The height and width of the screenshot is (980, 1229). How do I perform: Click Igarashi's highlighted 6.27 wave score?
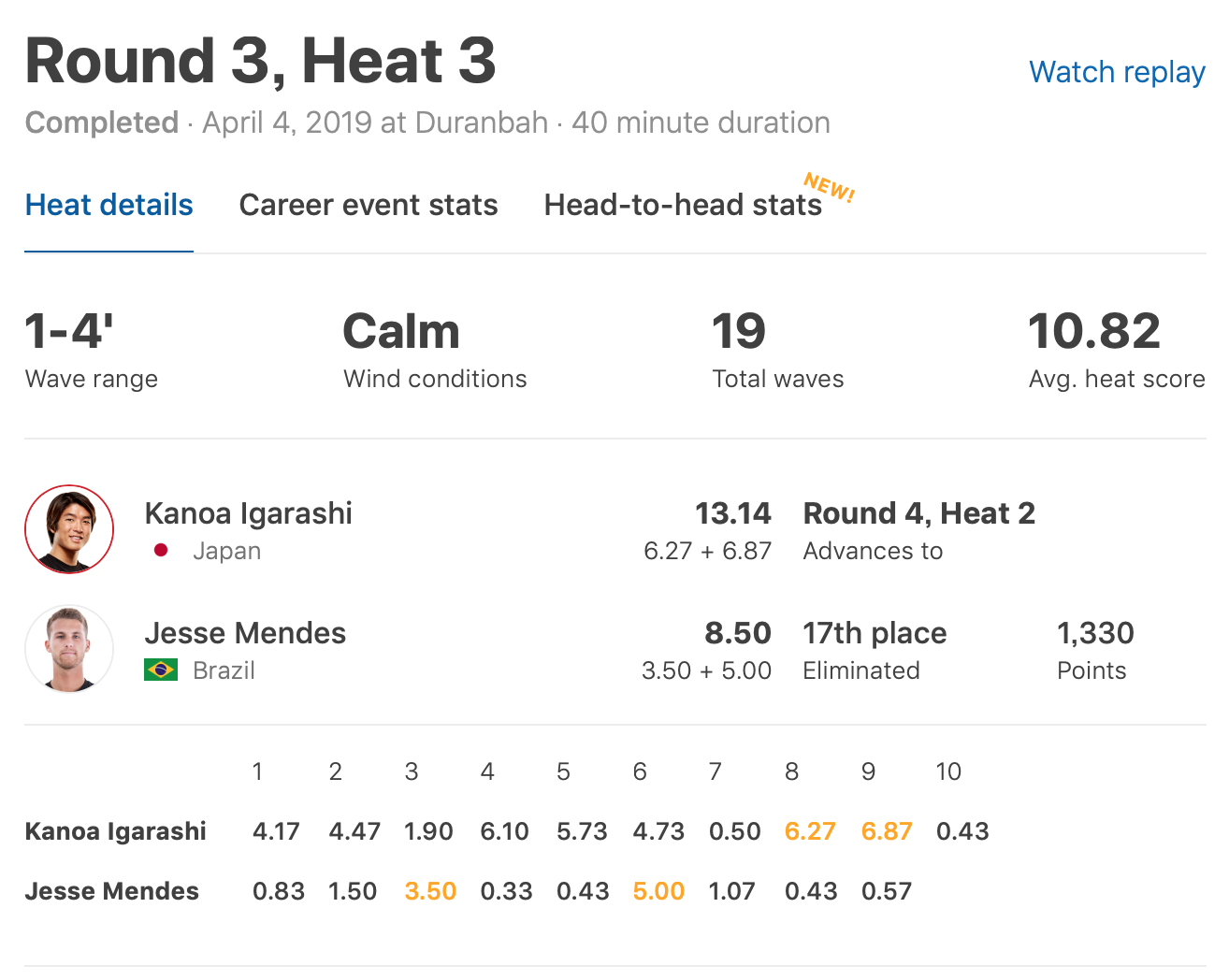click(810, 831)
